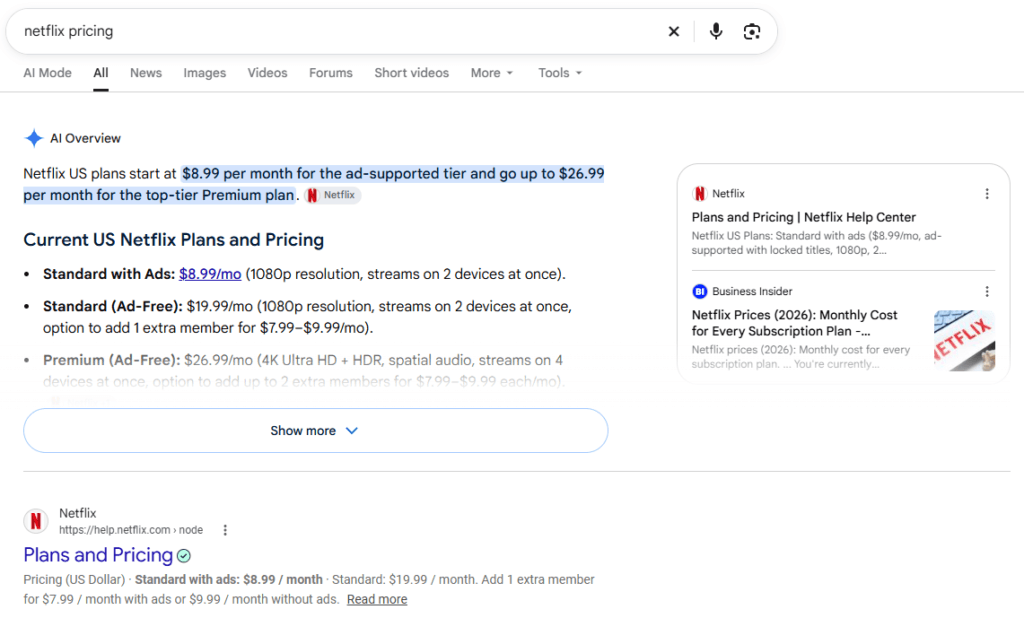Open the three-dot menu beside help.netflix.com URL
Image resolution: width=1024 pixels, height=618 pixels.
pos(225,530)
